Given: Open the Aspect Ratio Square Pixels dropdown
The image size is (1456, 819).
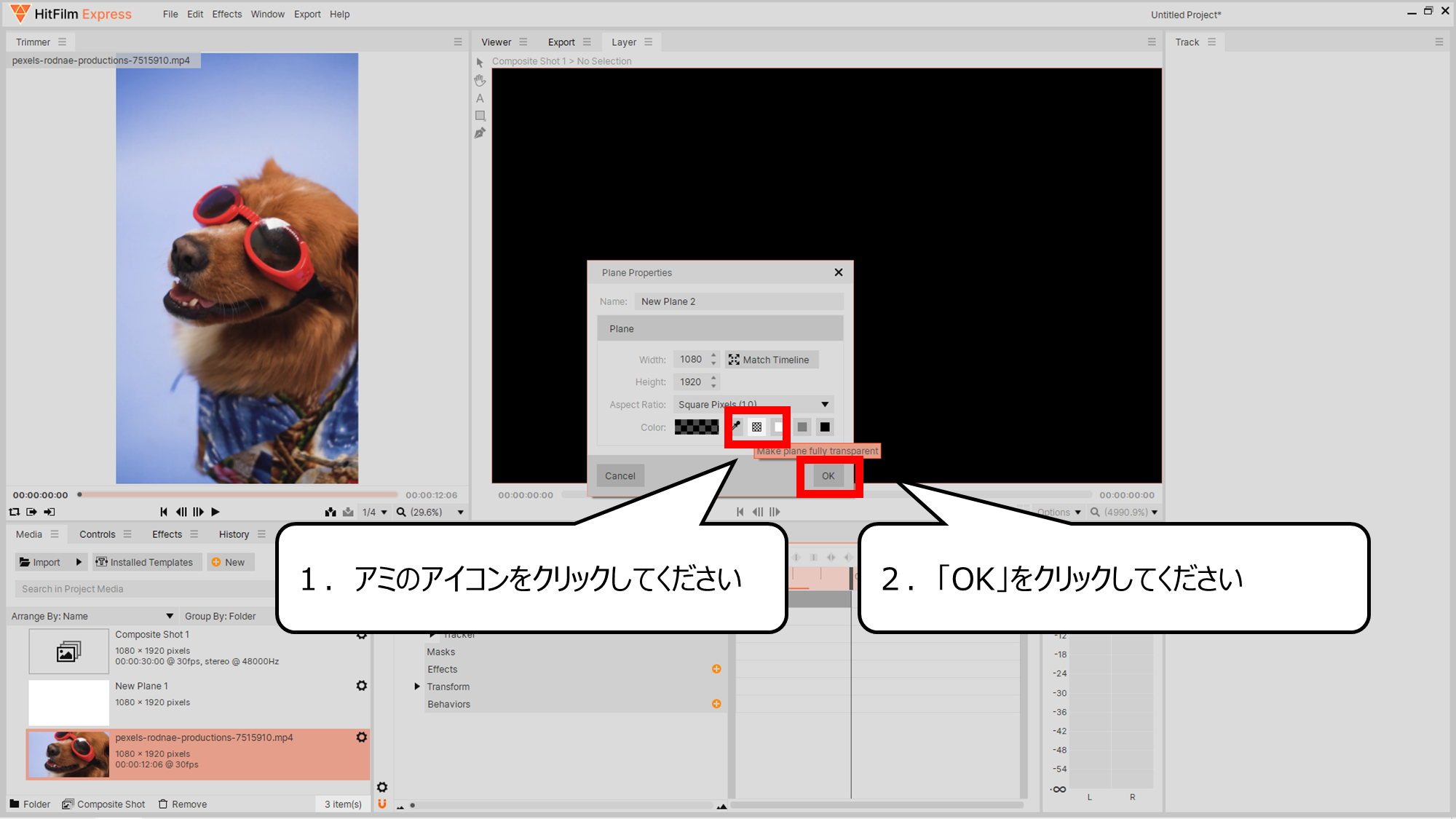Looking at the screenshot, I should (x=753, y=405).
